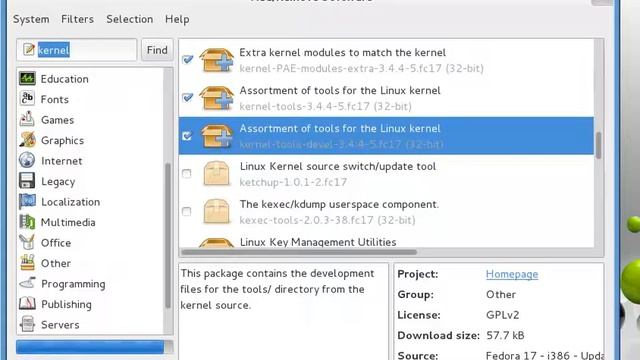
Task: Click package list horizontal scrollbar
Action: 299,252
